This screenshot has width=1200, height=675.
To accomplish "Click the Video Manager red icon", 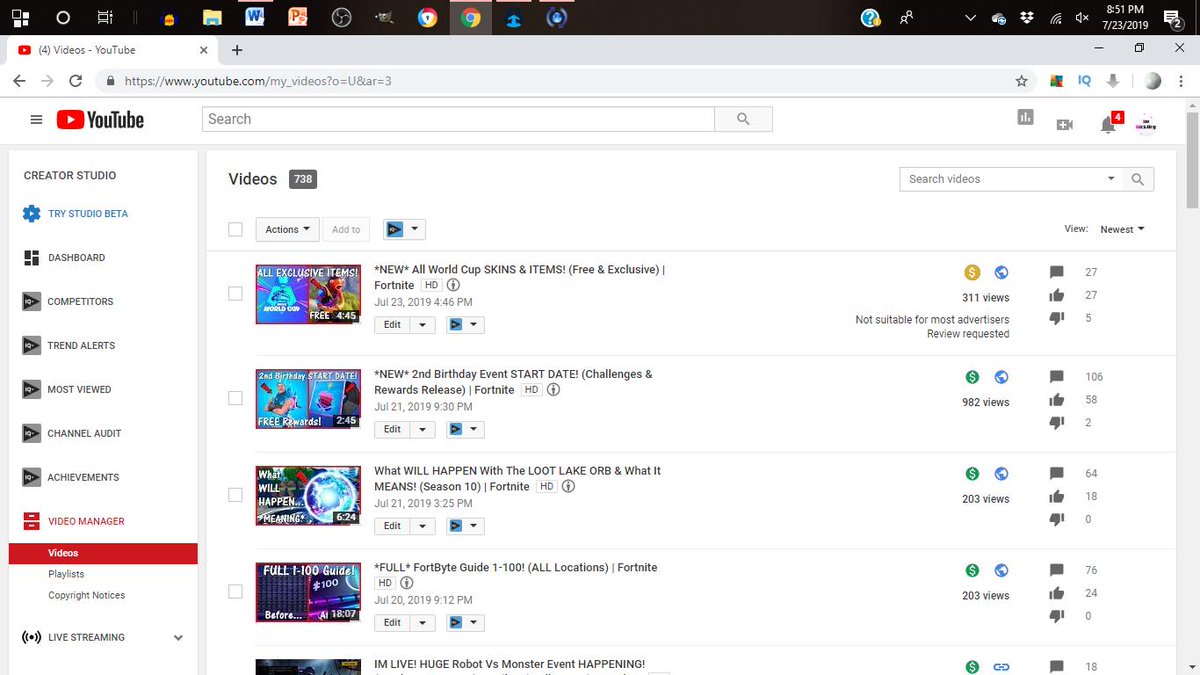I will coord(31,521).
